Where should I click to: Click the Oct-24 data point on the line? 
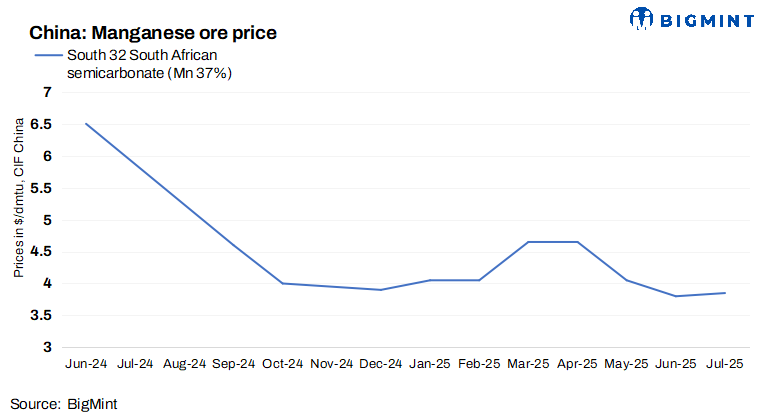(282, 283)
